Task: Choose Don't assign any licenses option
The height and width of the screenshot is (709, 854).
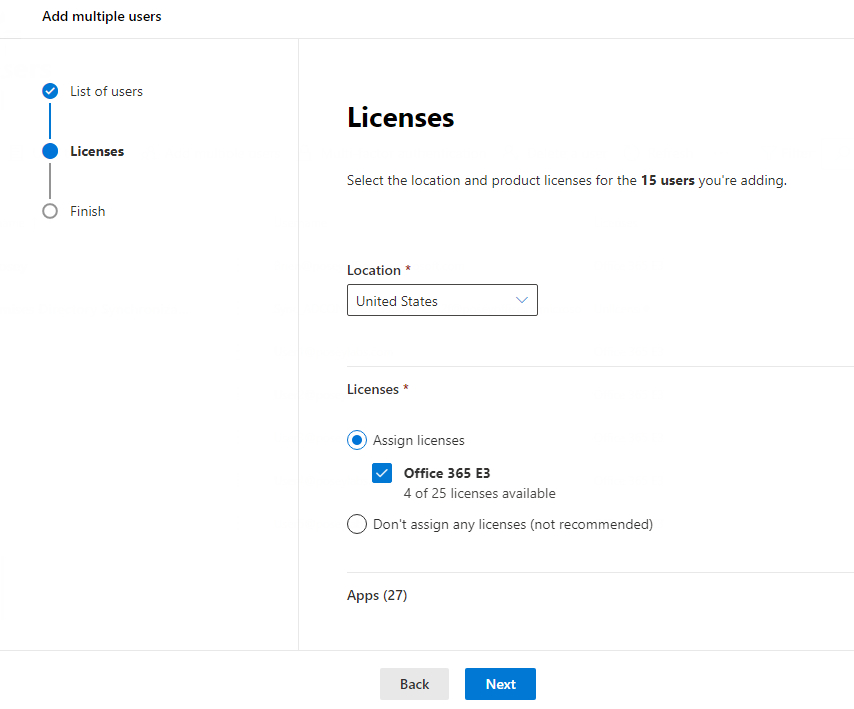Action: point(357,524)
